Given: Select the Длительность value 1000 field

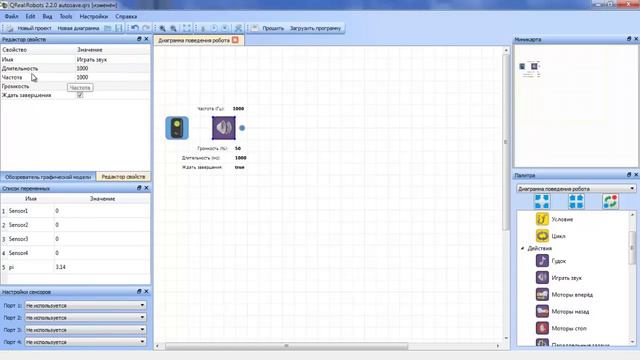Looking at the screenshot, I should click(x=113, y=68).
